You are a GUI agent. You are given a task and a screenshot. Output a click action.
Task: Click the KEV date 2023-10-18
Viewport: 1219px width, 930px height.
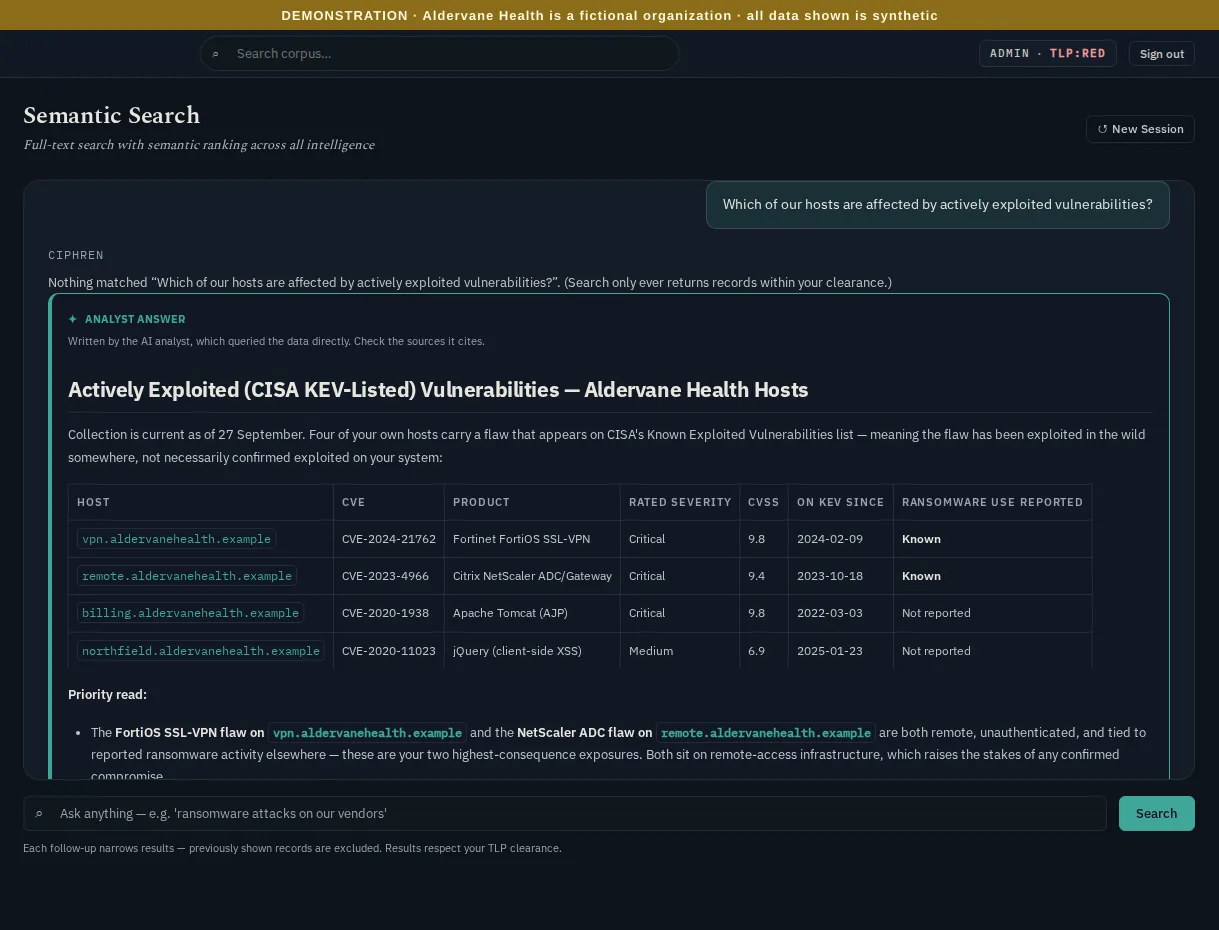[x=841, y=576]
